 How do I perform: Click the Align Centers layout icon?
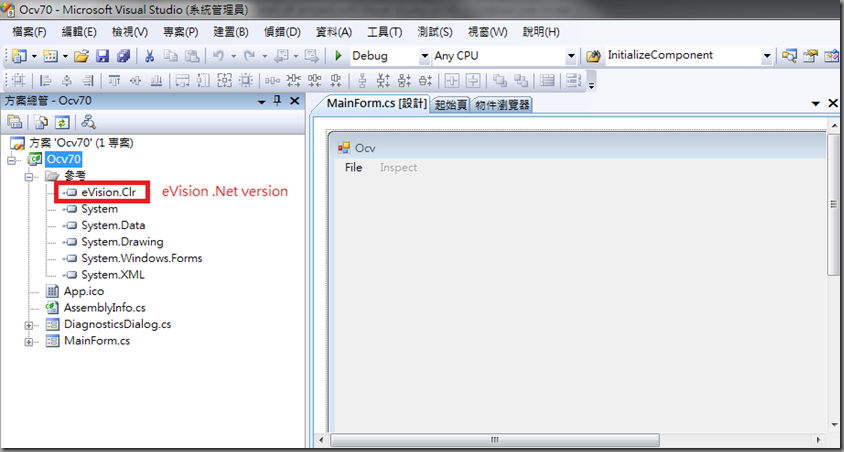[x=67, y=81]
